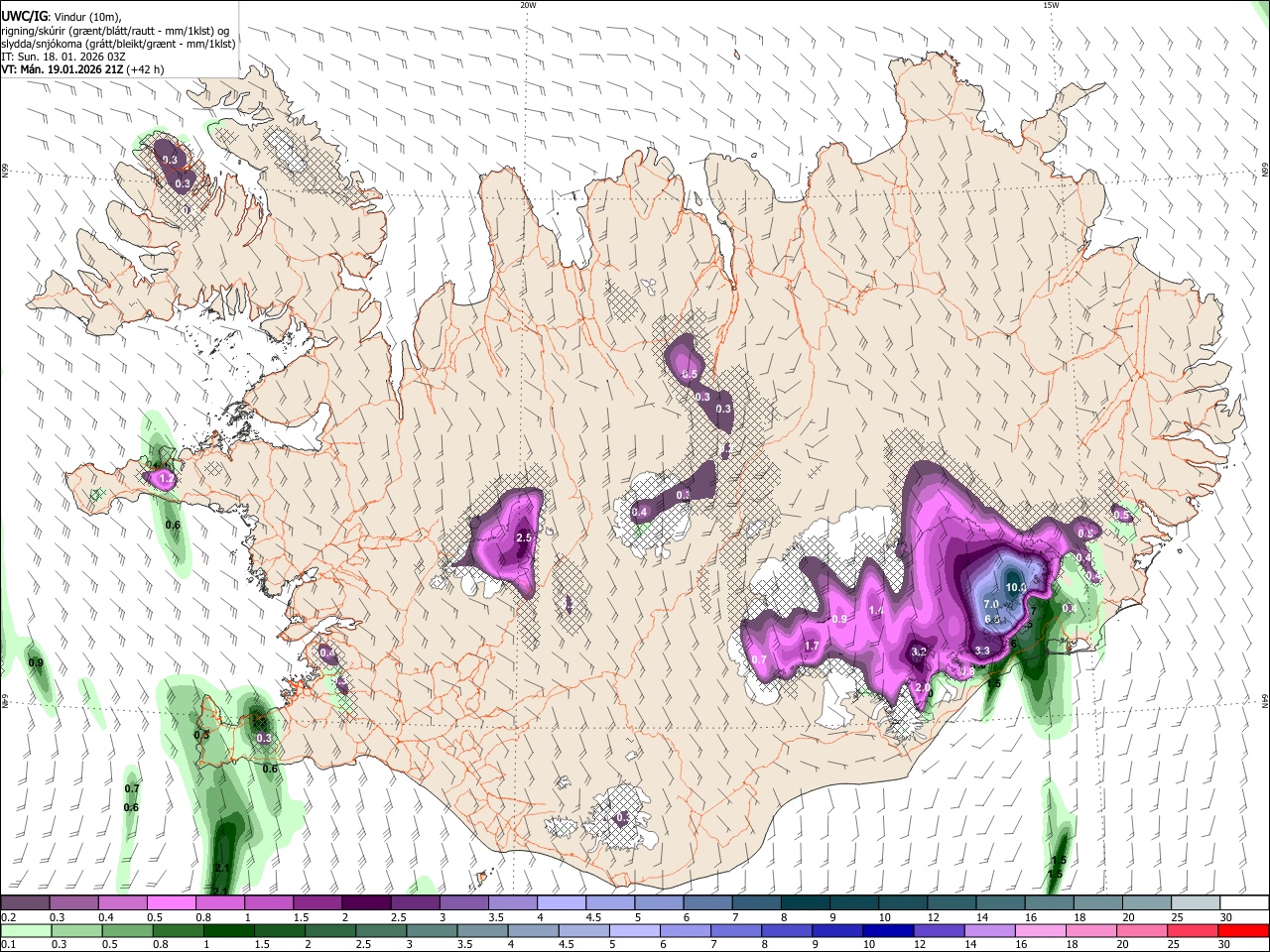Click the 10.0 precipitation maximum value
The height and width of the screenshot is (952, 1270).
tap(1016, 587)
